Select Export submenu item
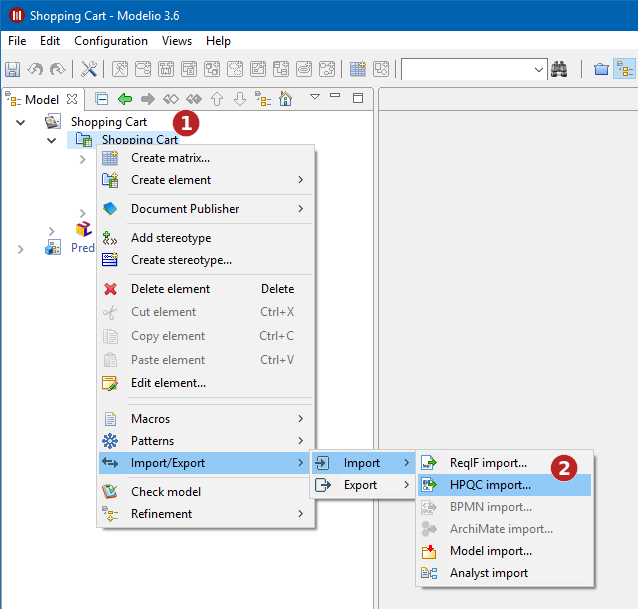Viewport: 638px width, 609px height. pyautogui.click(x=360, y=485)
